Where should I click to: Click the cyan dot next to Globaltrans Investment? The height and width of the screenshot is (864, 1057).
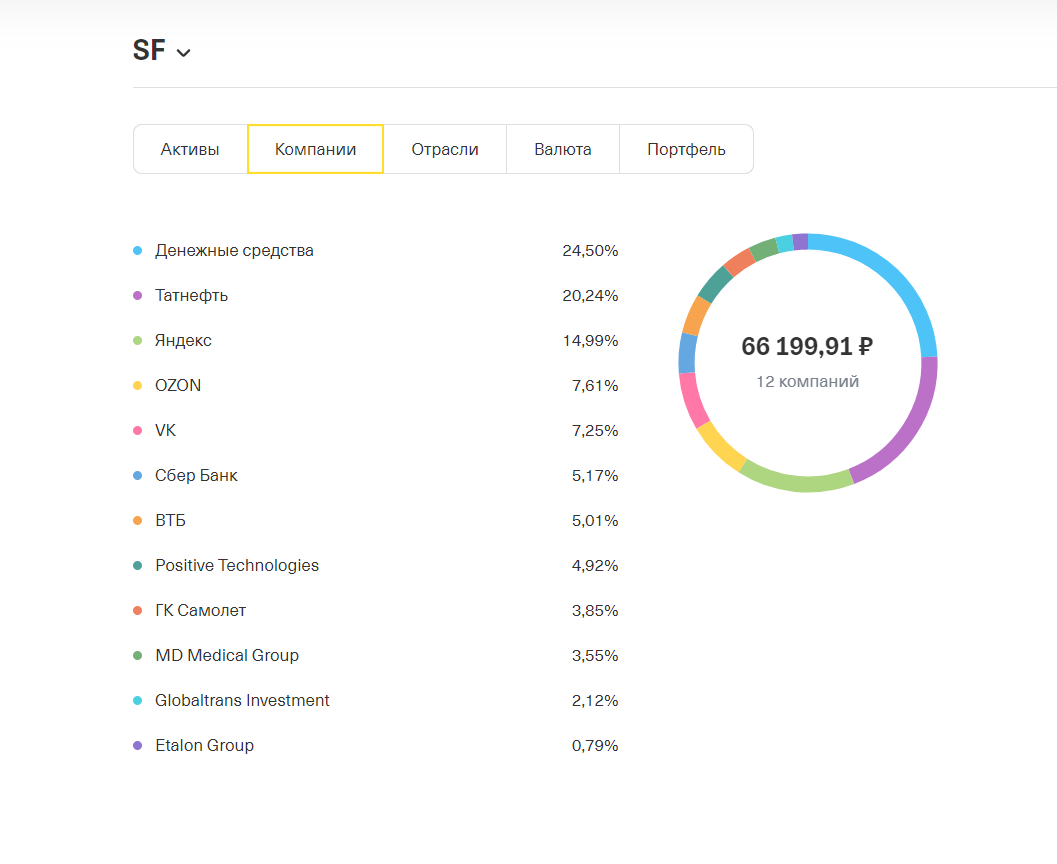(138, 700)
